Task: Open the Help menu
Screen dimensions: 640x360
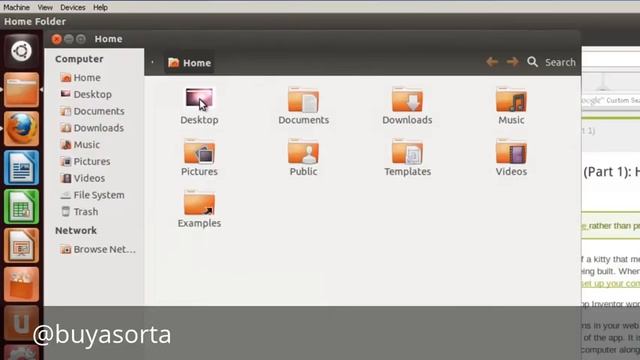Action: pos(100,7)
